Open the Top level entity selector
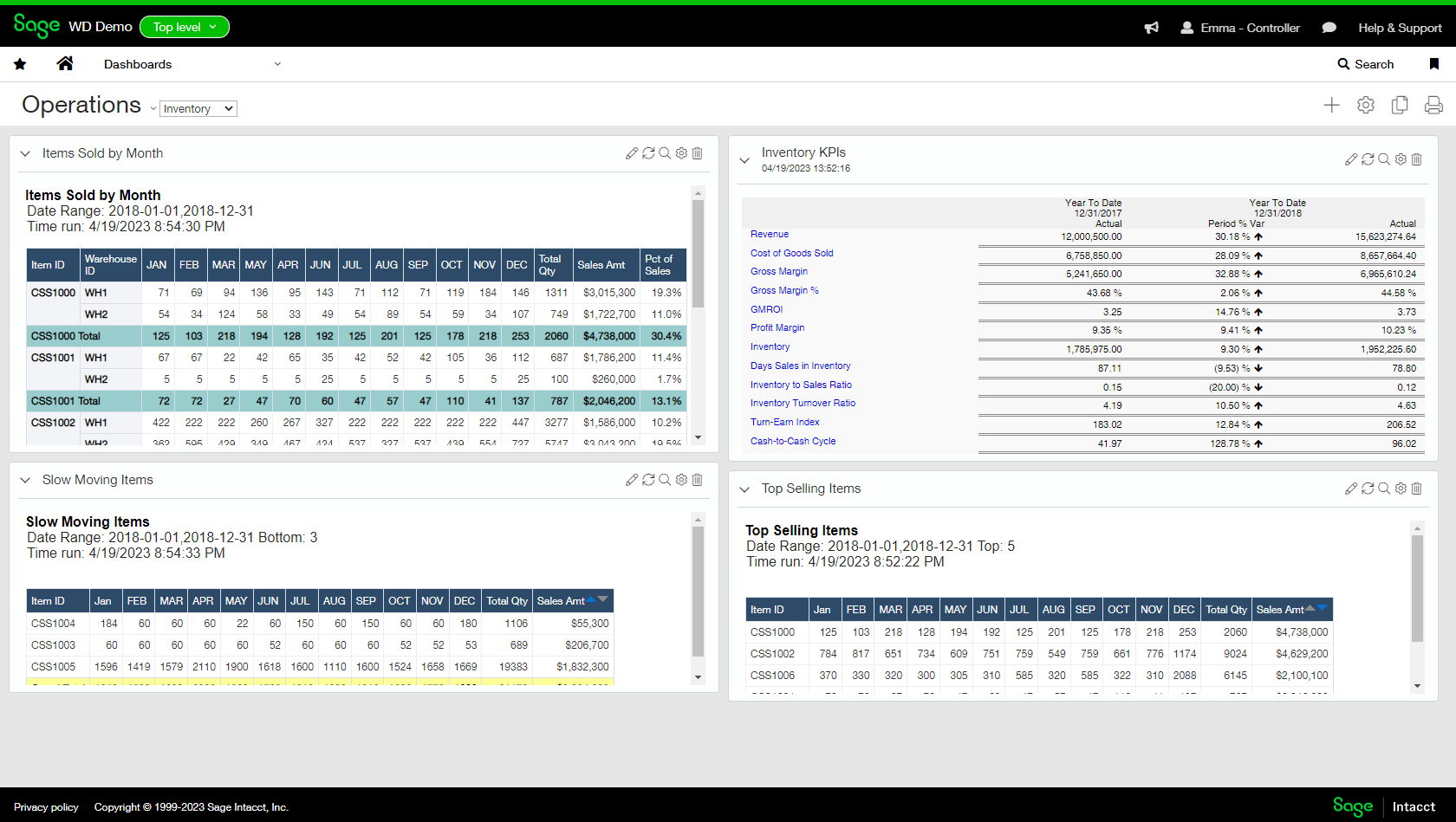This screenshot has height=822, width=1456. pos(184,27)
